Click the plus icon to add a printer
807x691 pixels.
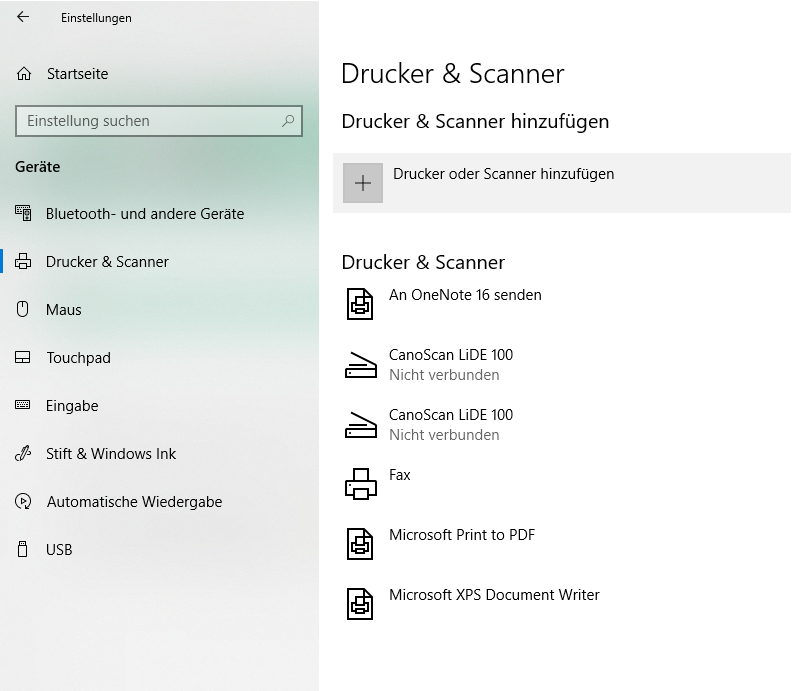363,183
